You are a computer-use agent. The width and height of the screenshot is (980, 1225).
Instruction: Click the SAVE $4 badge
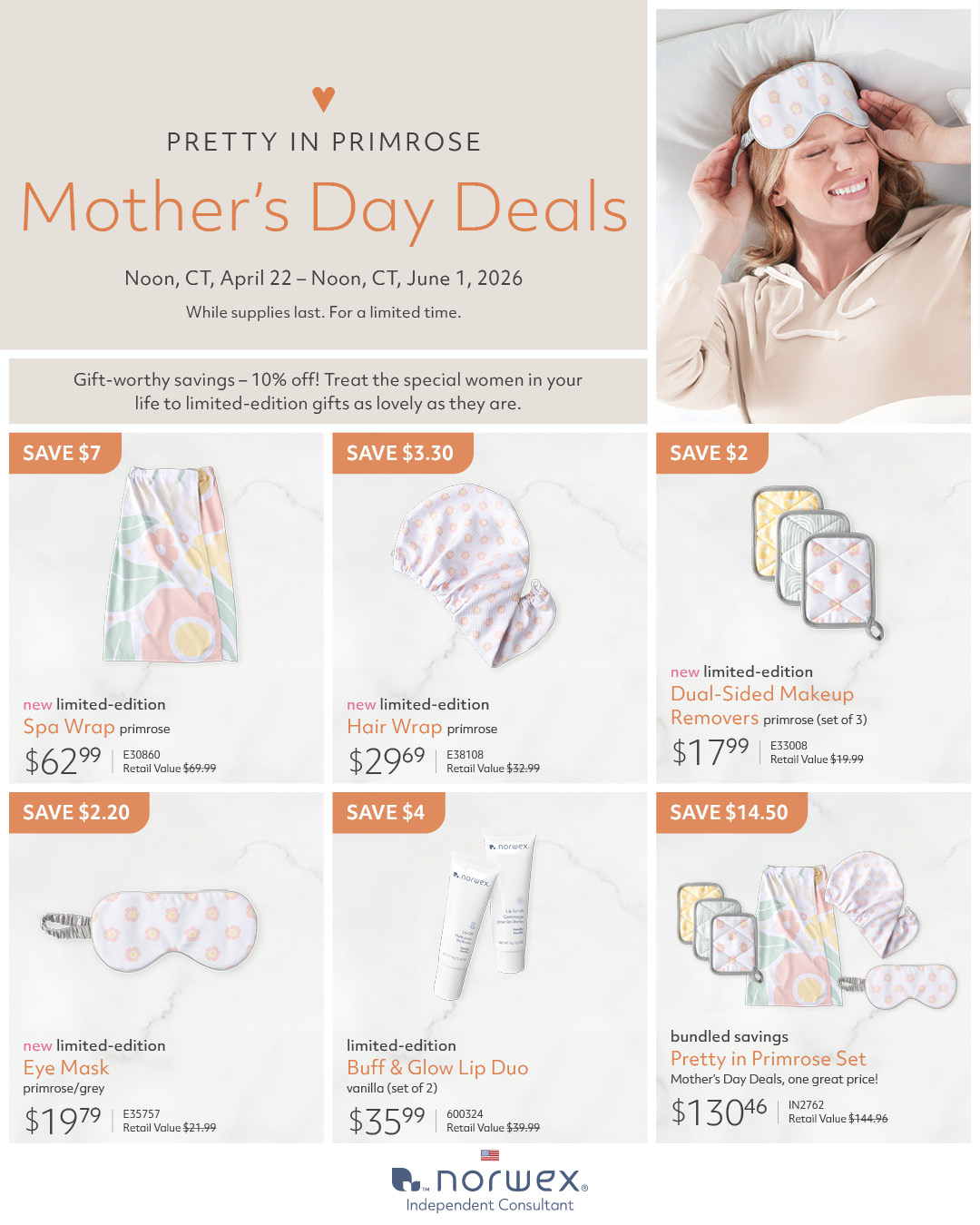point(386,812)
